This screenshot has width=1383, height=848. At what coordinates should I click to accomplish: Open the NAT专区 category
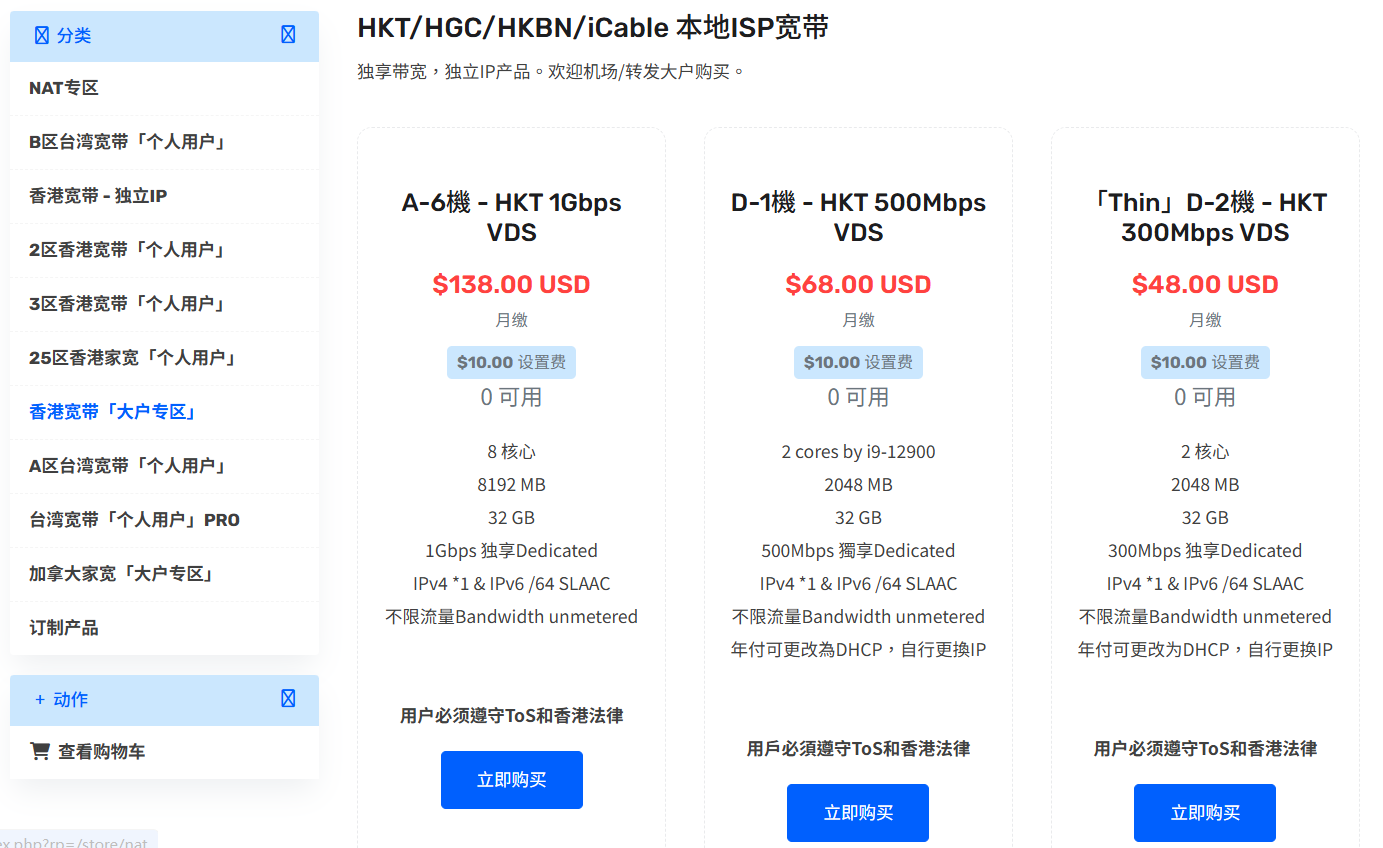coord(164,88)
